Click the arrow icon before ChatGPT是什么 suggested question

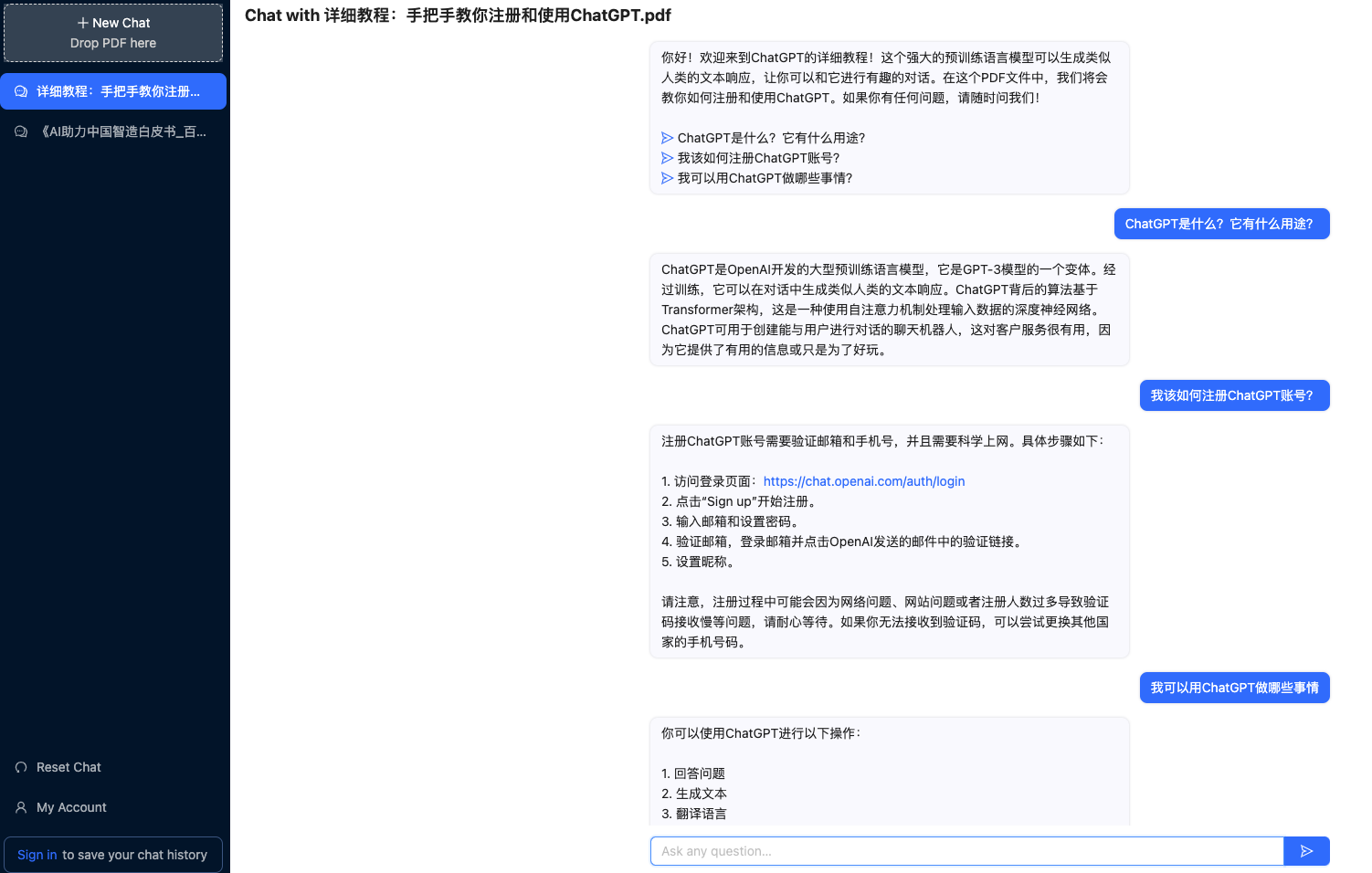(x=668, y=138)
